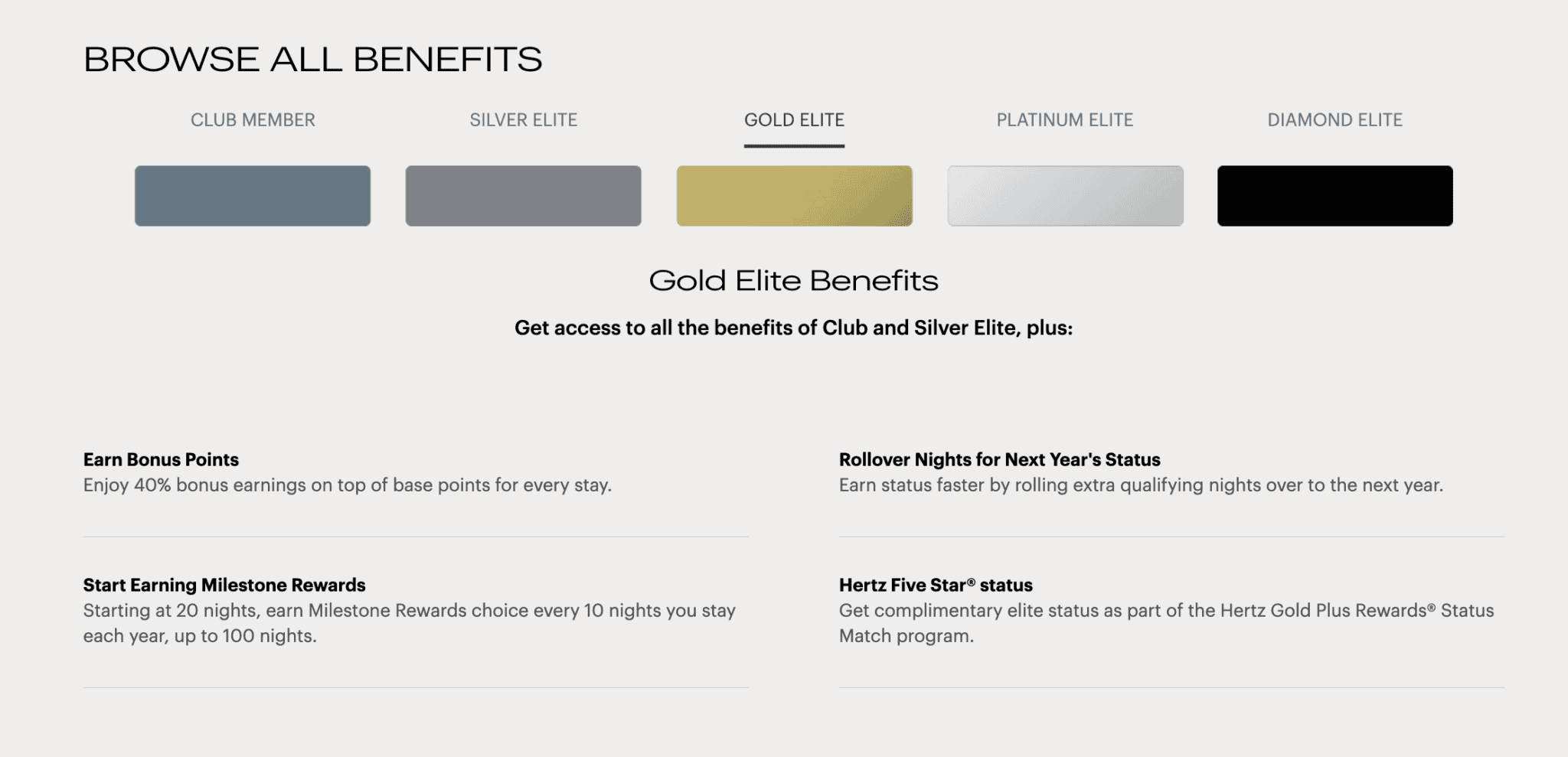Screen dimensions: 1568x757
Task: View Platinum Elite benefits
Action: coord(1065,119)
